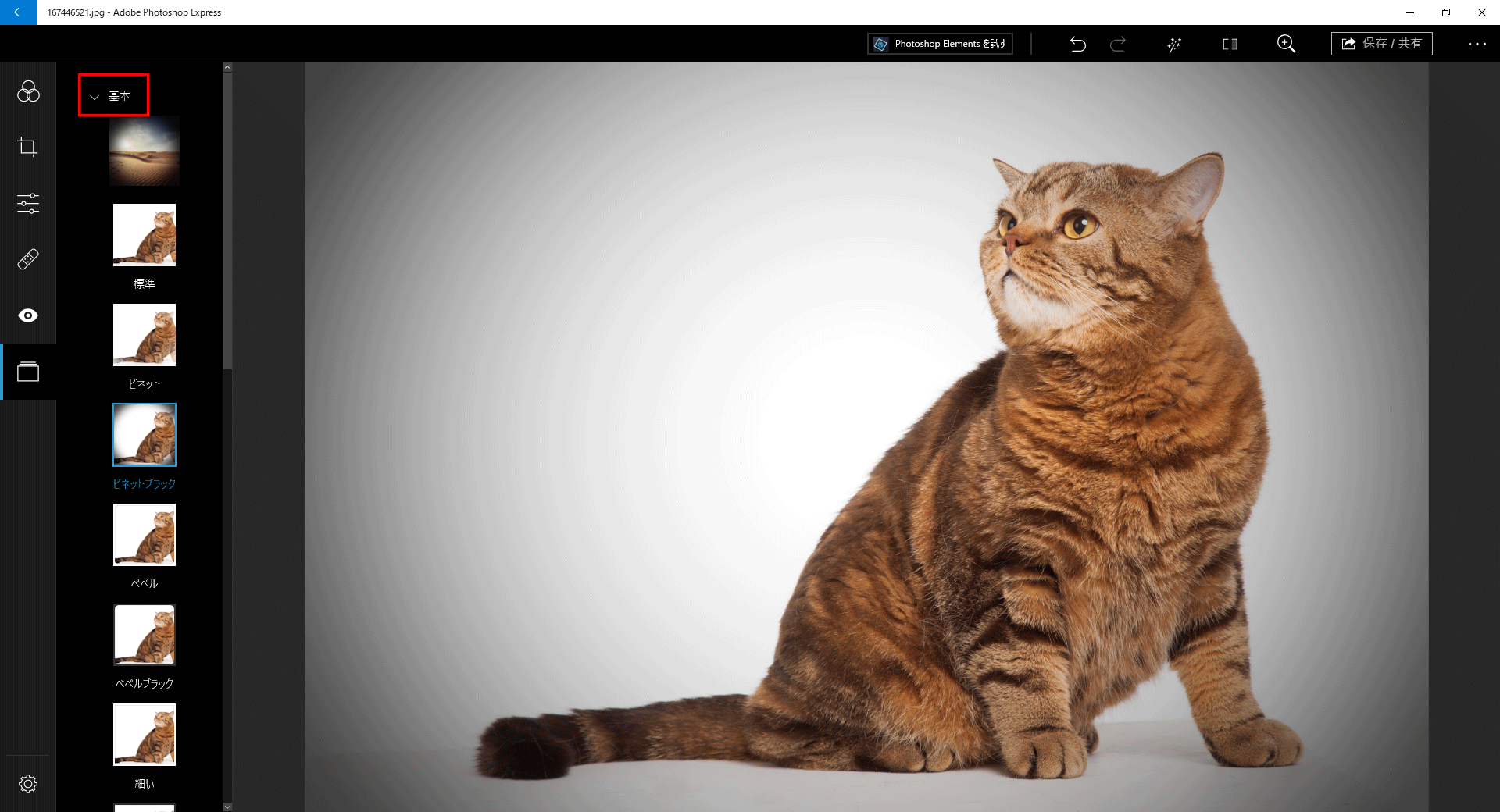Click Photoshop Elements を試す button
Screen dimensions: 1500x812
[x=940, y=44]
